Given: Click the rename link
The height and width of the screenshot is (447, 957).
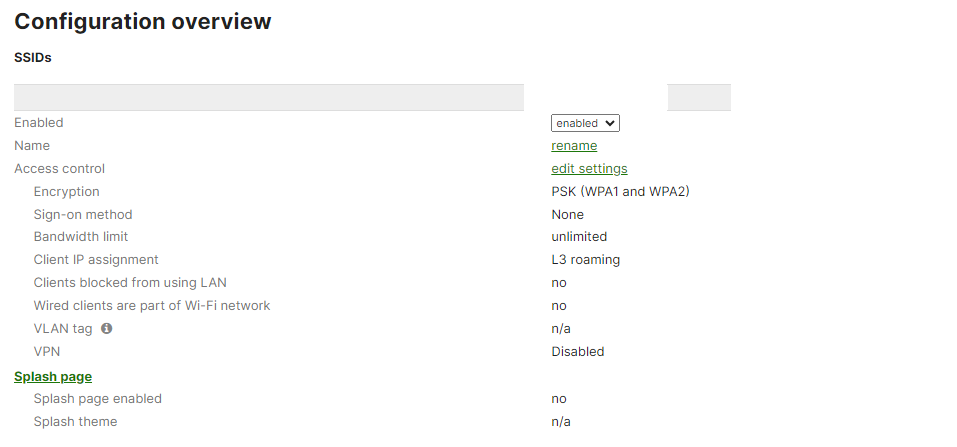Looking at the screenshot, I should tap(574, 146).
